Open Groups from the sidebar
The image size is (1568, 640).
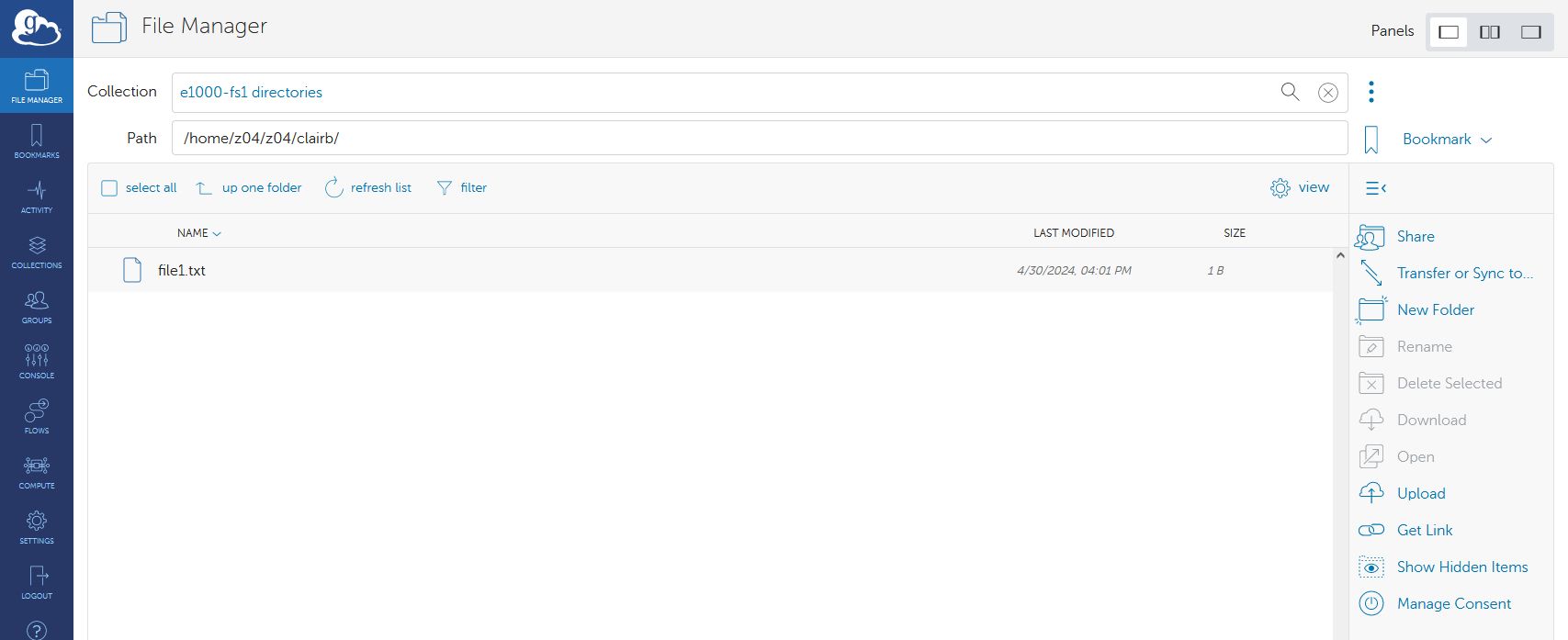coord(37,306)
